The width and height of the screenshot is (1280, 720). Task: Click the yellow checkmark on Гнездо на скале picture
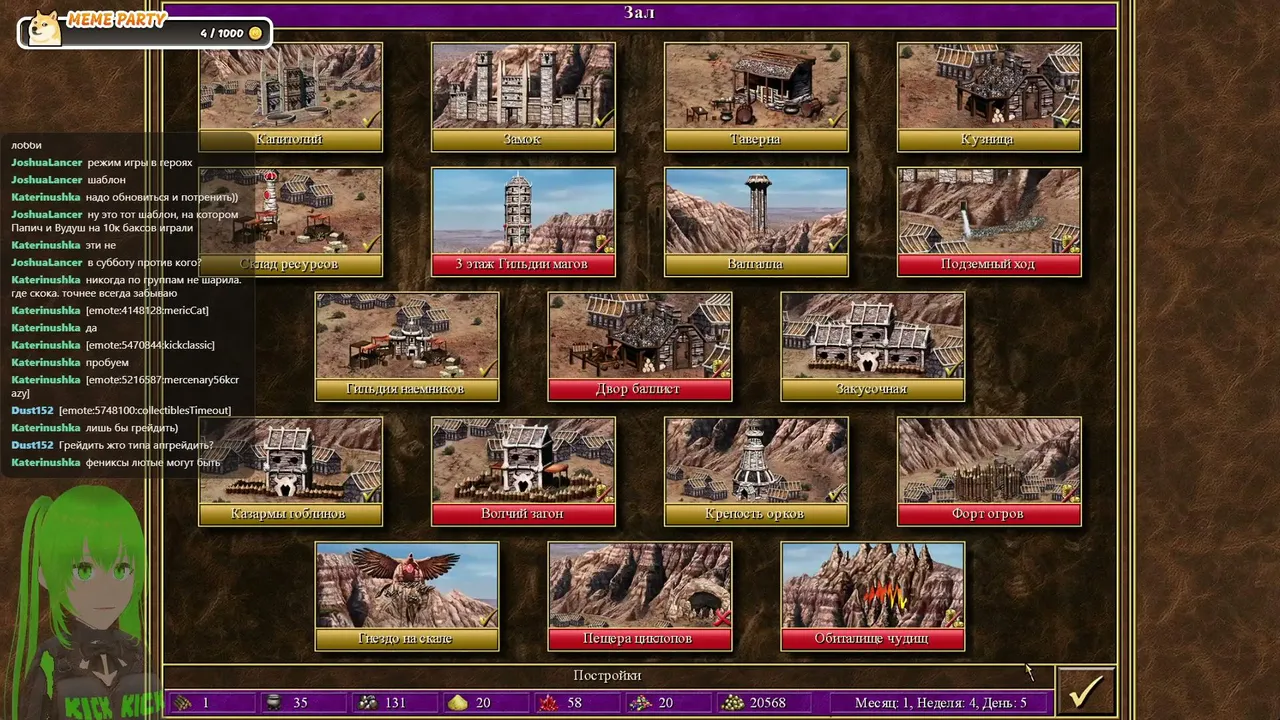[488, 619]
